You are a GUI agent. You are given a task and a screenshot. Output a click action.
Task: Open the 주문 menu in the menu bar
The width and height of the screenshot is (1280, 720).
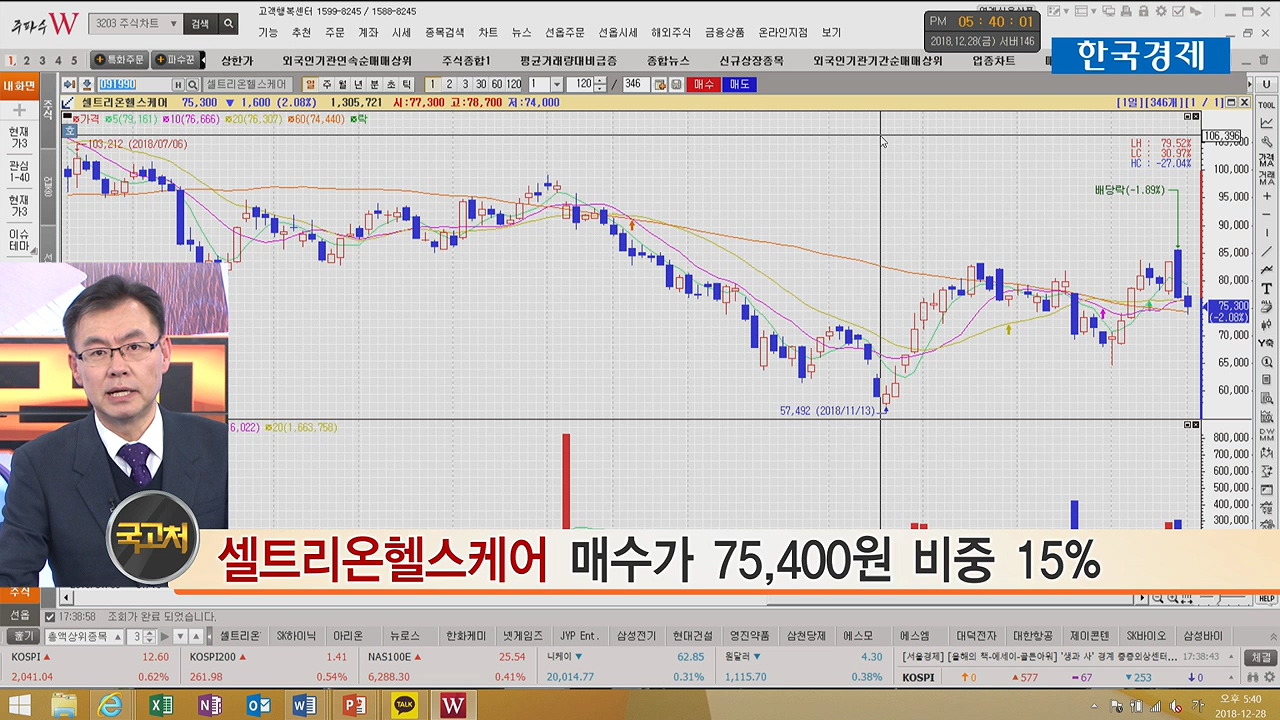tap(334, 33)
